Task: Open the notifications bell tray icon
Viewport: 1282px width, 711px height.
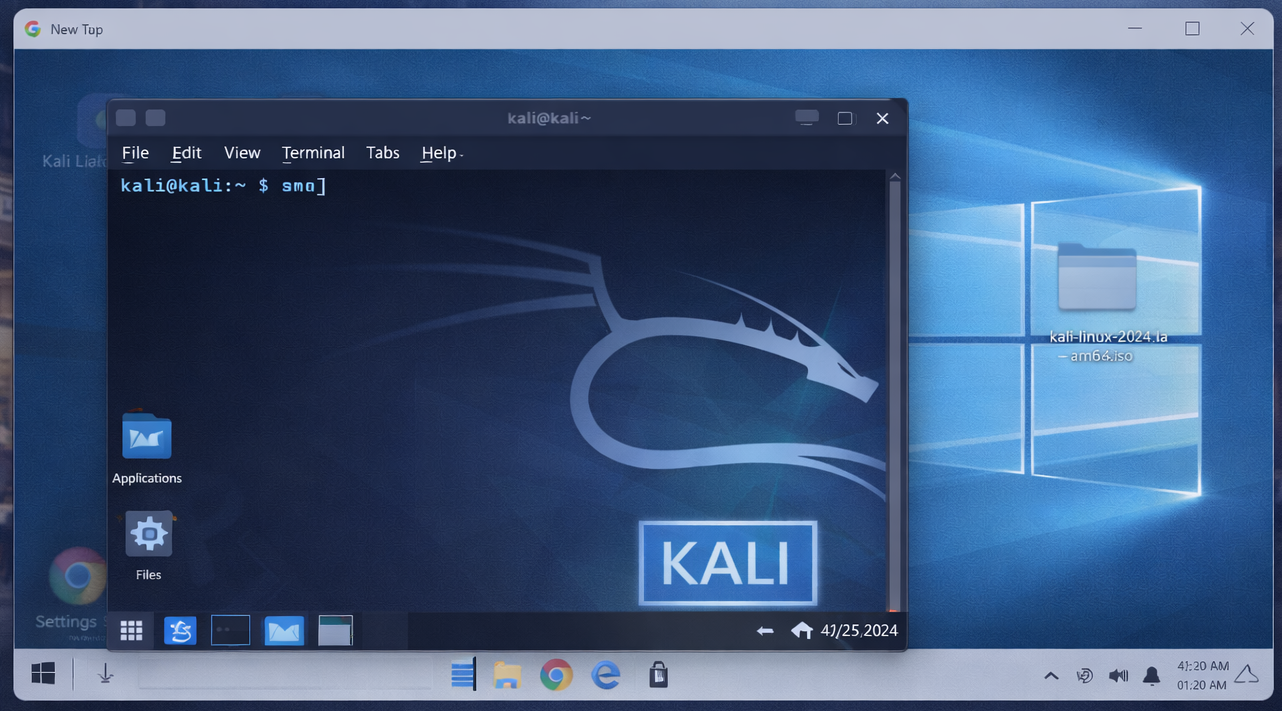Action: tap(1152, 677)
